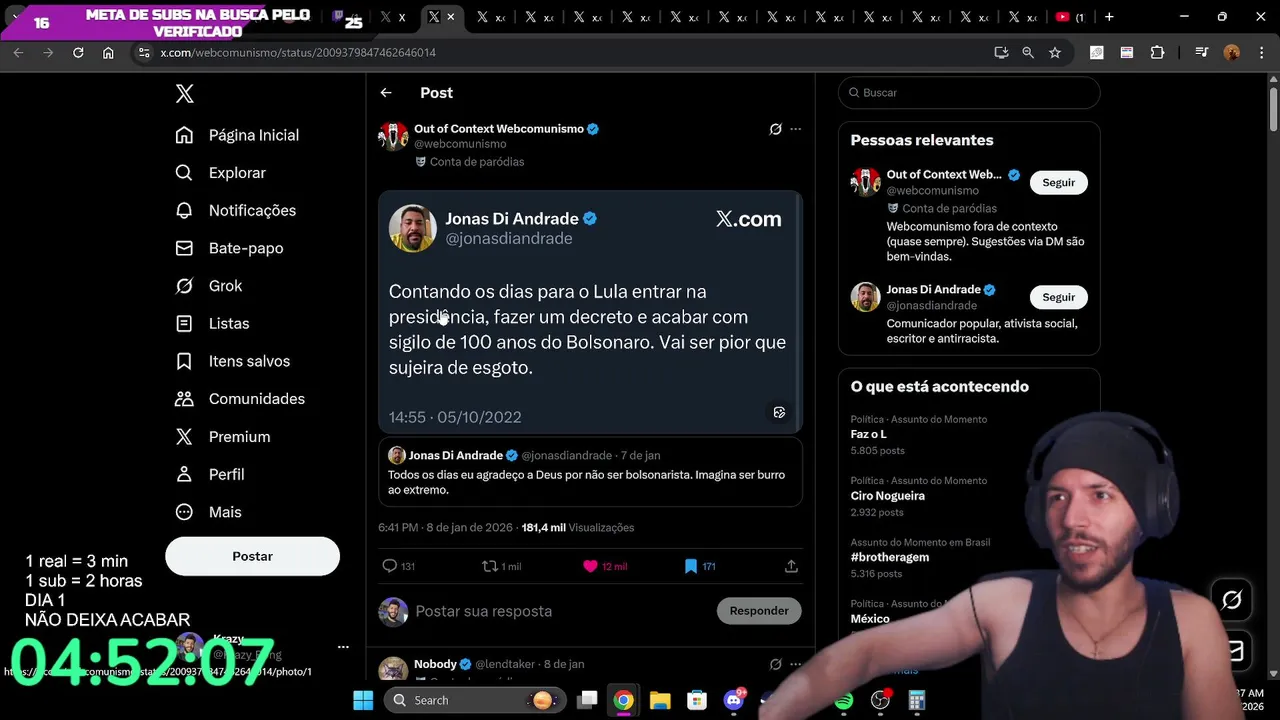Click the image edit icon on photo

click(779, 412)
